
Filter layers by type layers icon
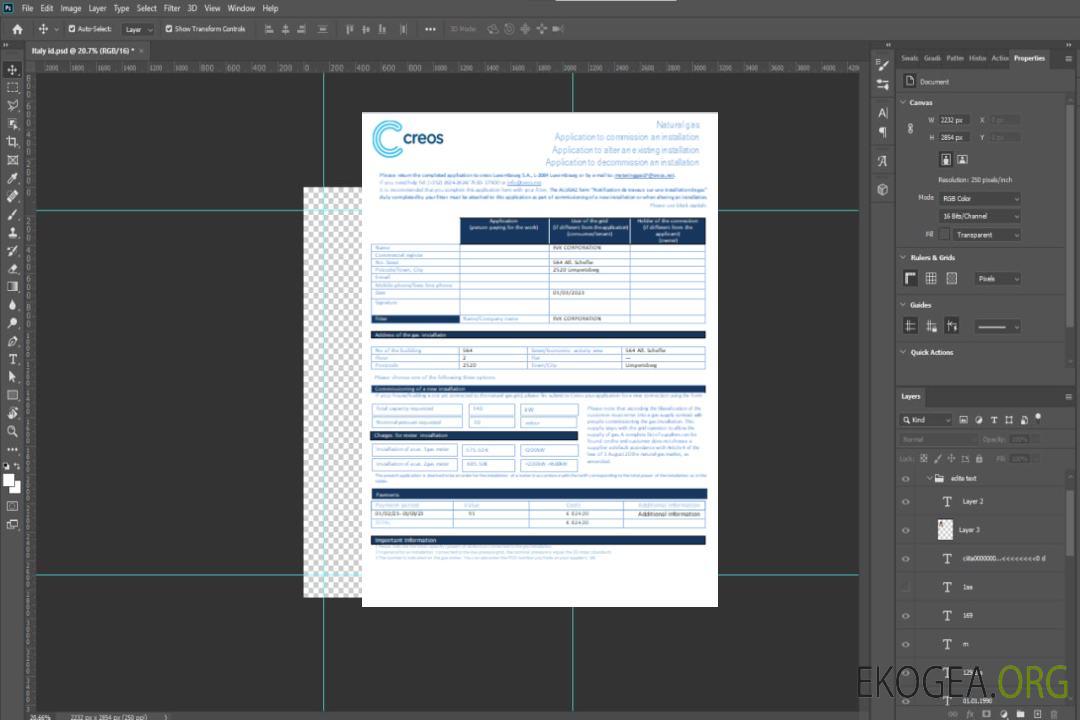(995, 420)
